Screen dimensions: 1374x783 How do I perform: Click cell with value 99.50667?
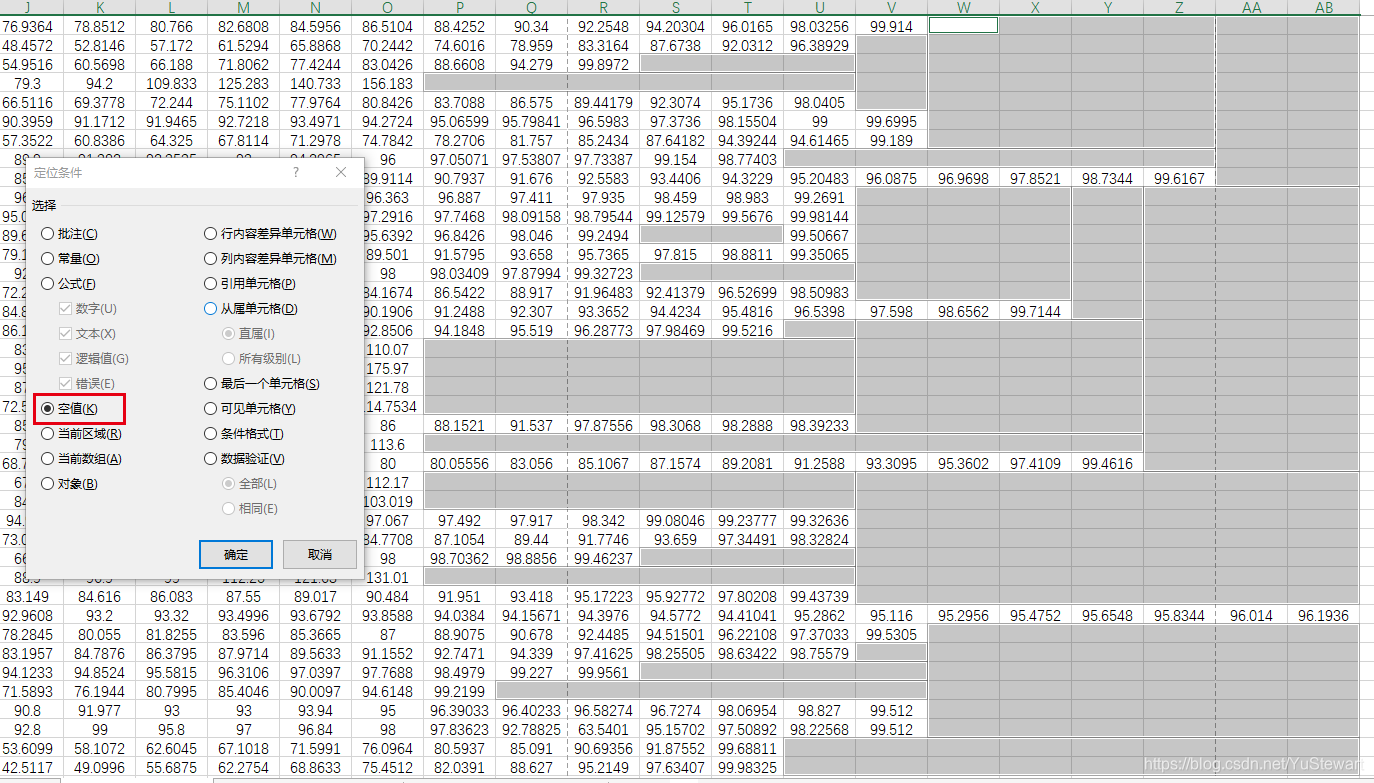(x=820, y=235)
